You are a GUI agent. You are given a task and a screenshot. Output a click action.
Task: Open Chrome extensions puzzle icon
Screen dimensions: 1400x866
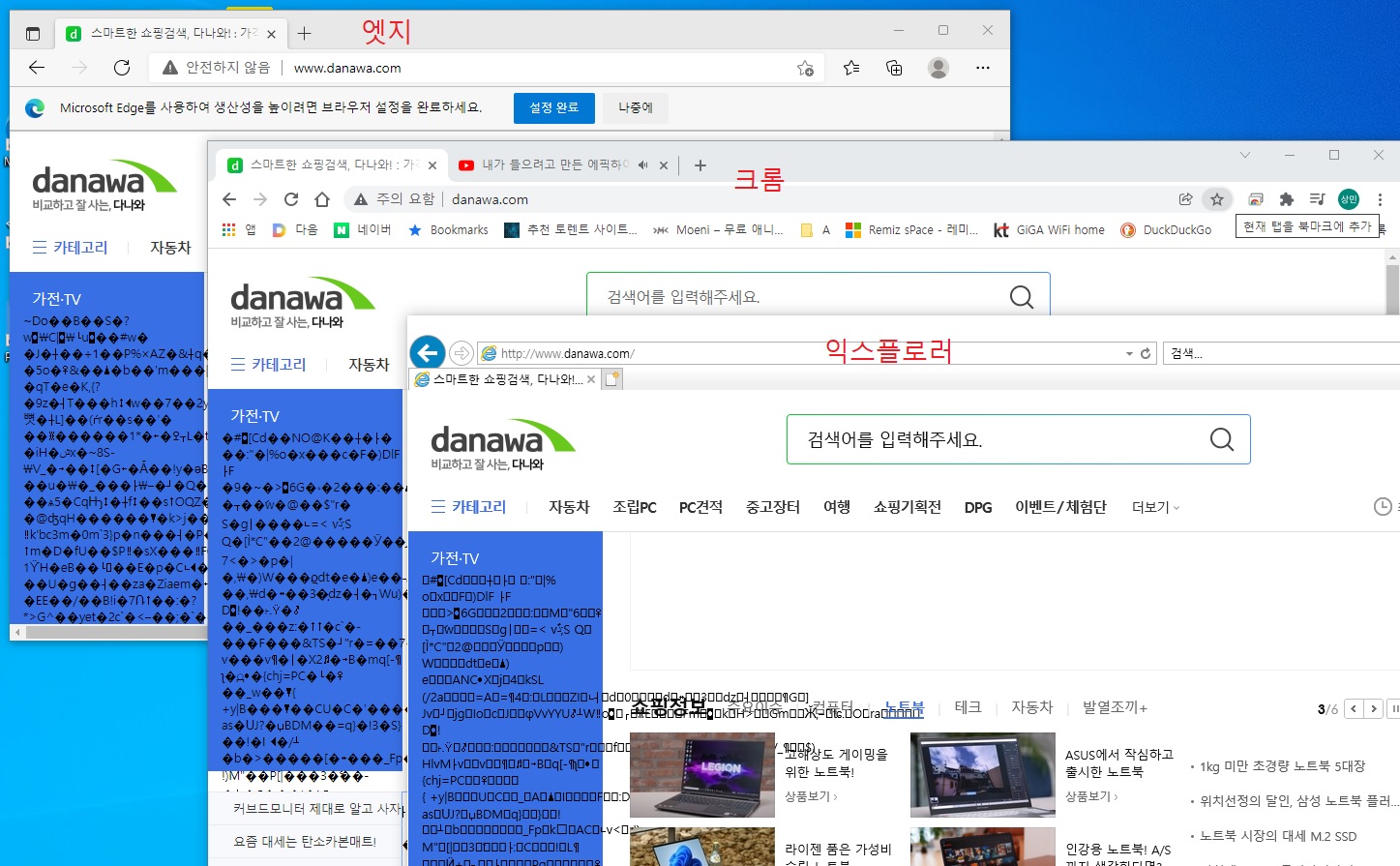pos(1286,199)
